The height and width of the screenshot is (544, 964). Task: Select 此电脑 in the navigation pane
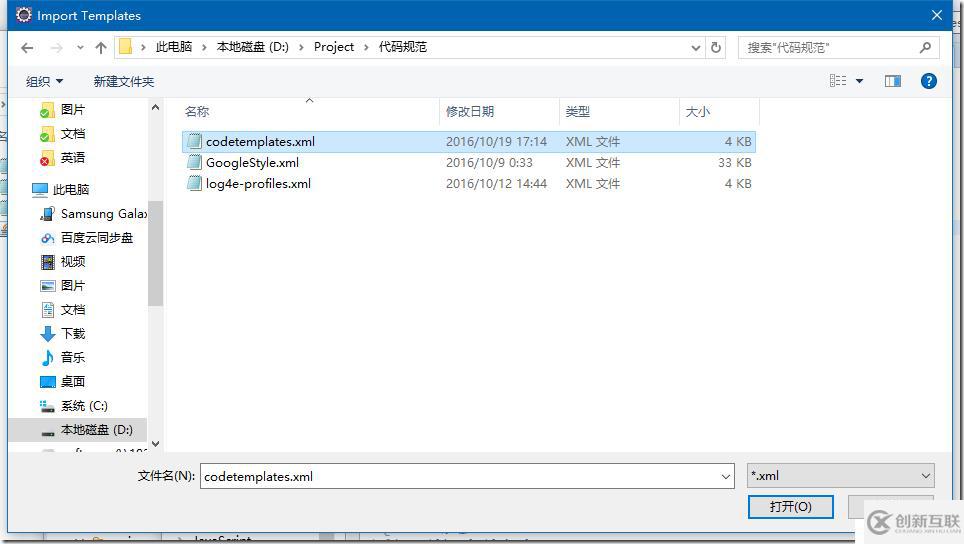(x=71, y=190)
